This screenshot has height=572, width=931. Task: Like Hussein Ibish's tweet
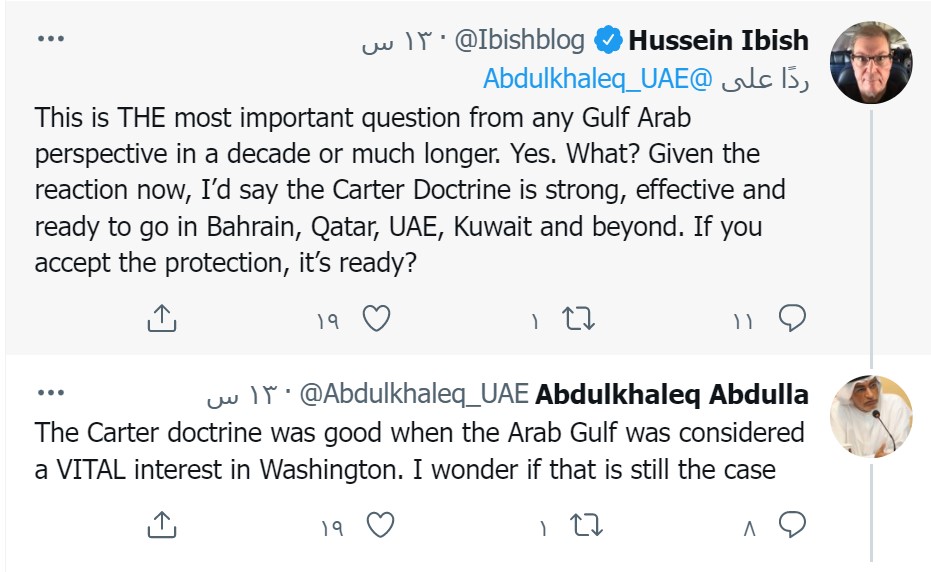click(374, 319)
